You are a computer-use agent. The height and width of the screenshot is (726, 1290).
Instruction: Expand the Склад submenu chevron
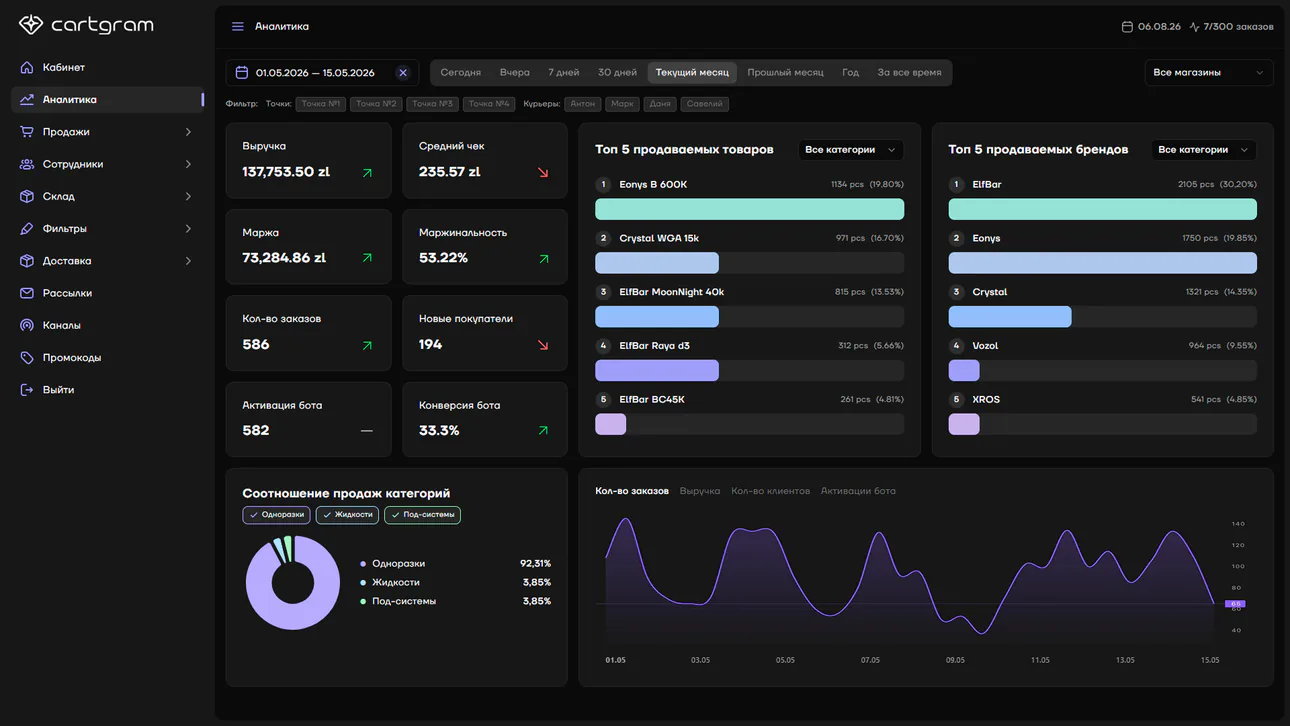[188, 197]
